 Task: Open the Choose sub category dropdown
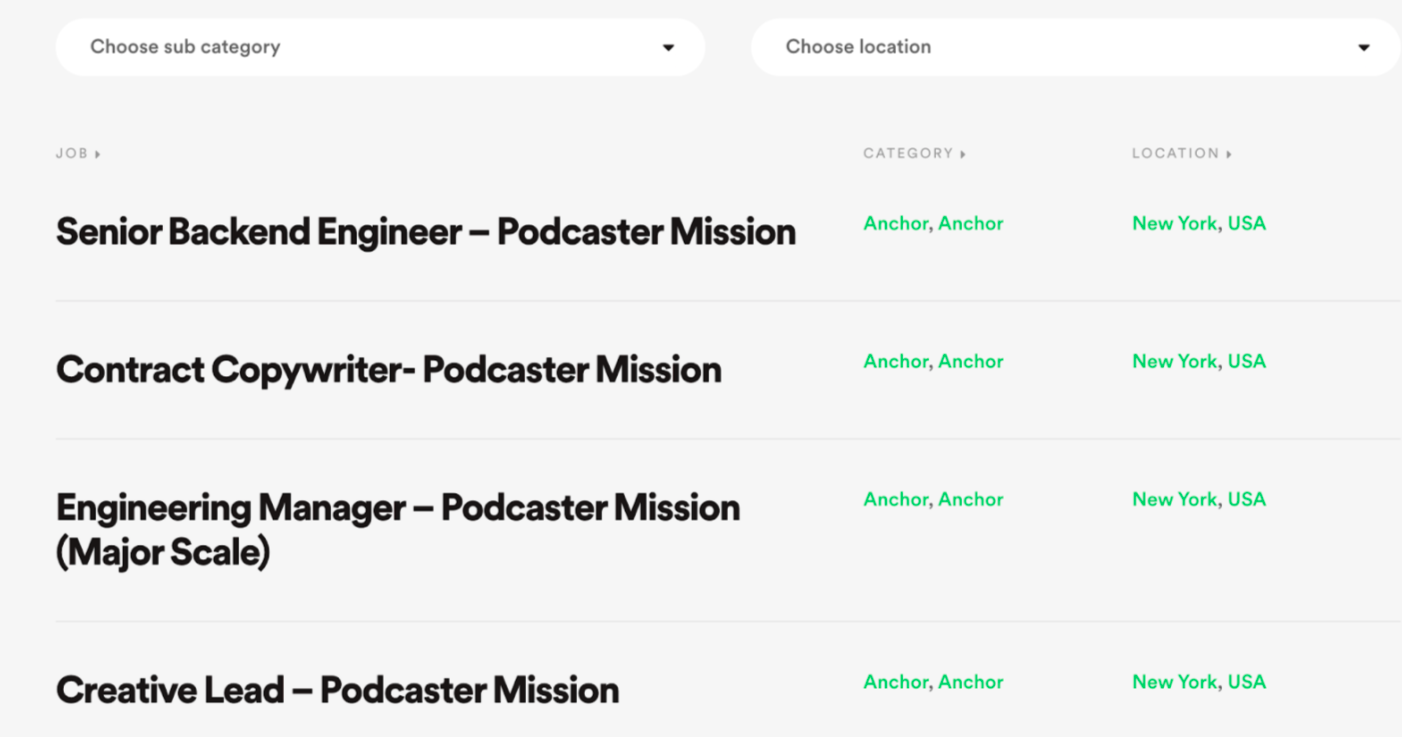tap(380, 47)
